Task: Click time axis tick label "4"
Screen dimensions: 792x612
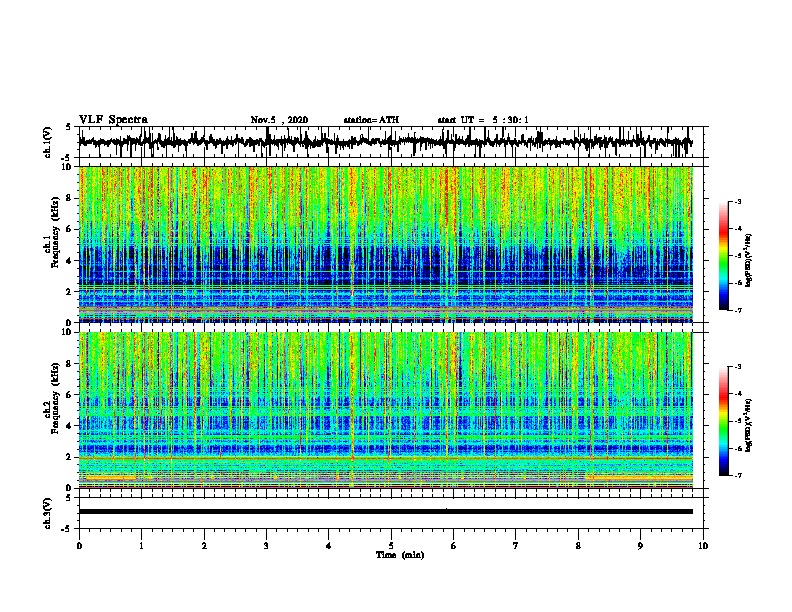Action: click(x=329, y=546)
